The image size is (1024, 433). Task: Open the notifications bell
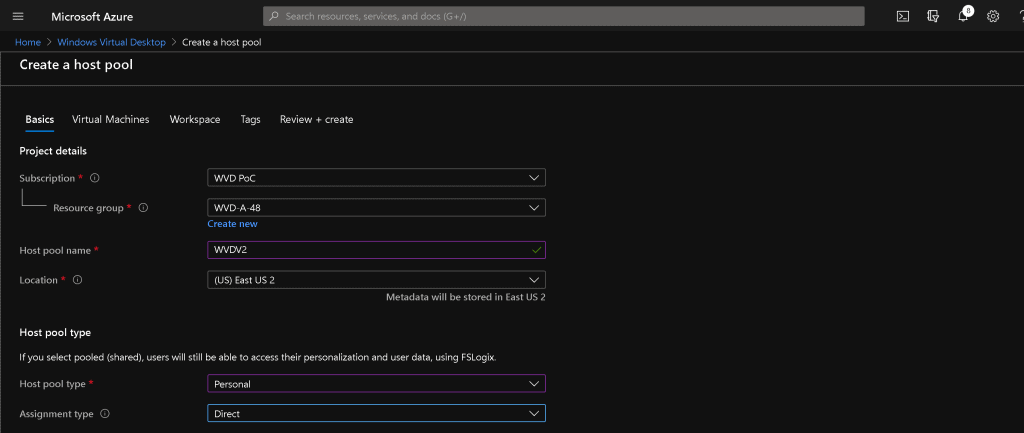pyautogui.click(x=963, y=16)
